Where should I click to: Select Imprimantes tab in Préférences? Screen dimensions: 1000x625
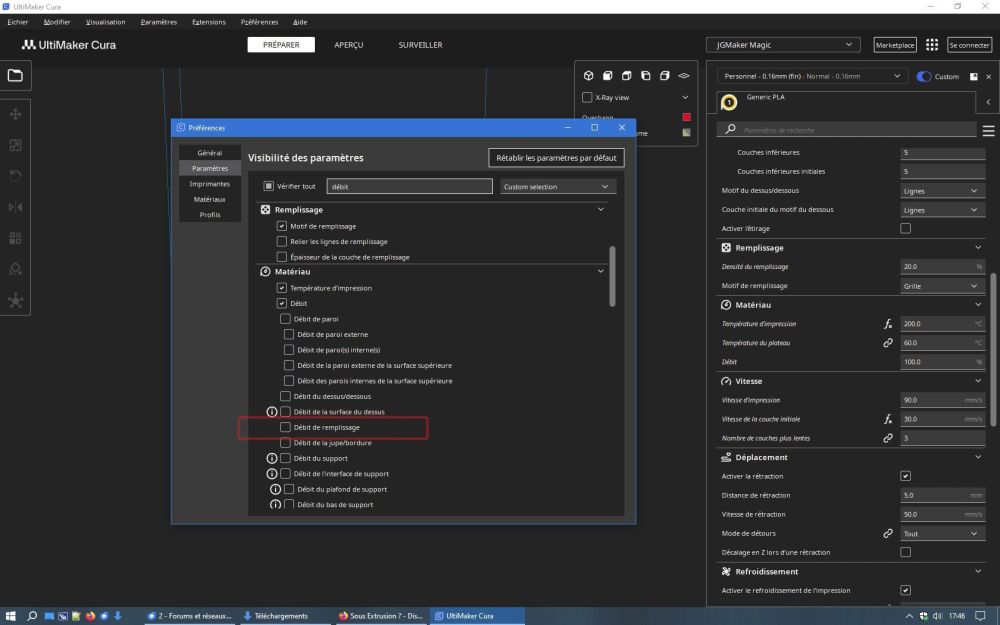point(210,184)
